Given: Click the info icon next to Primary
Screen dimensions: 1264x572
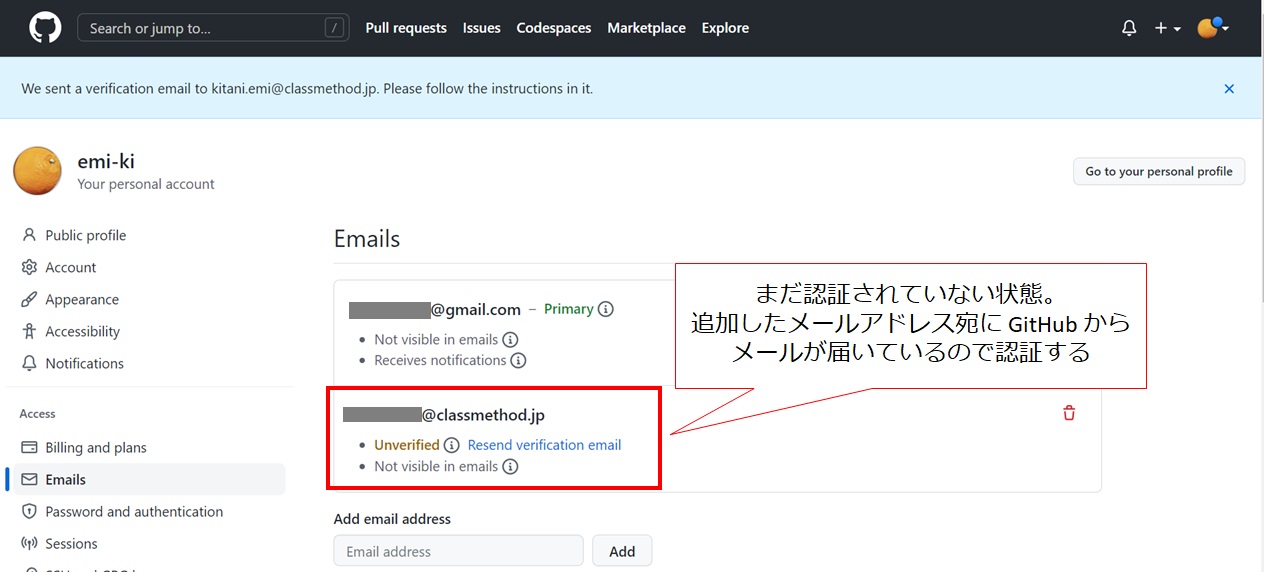Looking at the screenshot, I should point(606,309).
